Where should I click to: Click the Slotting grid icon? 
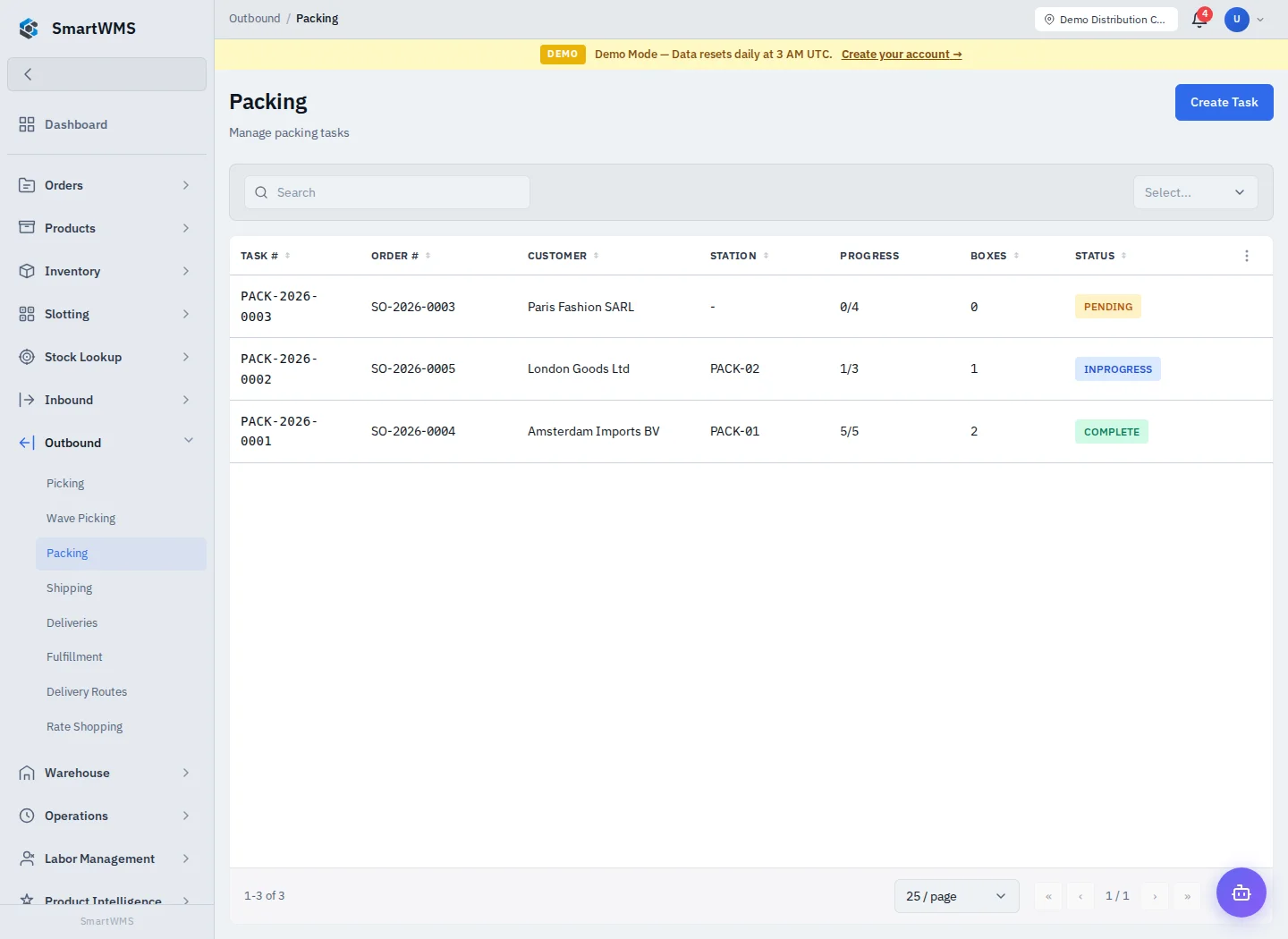pyautogui.click(x=27, y=314)
